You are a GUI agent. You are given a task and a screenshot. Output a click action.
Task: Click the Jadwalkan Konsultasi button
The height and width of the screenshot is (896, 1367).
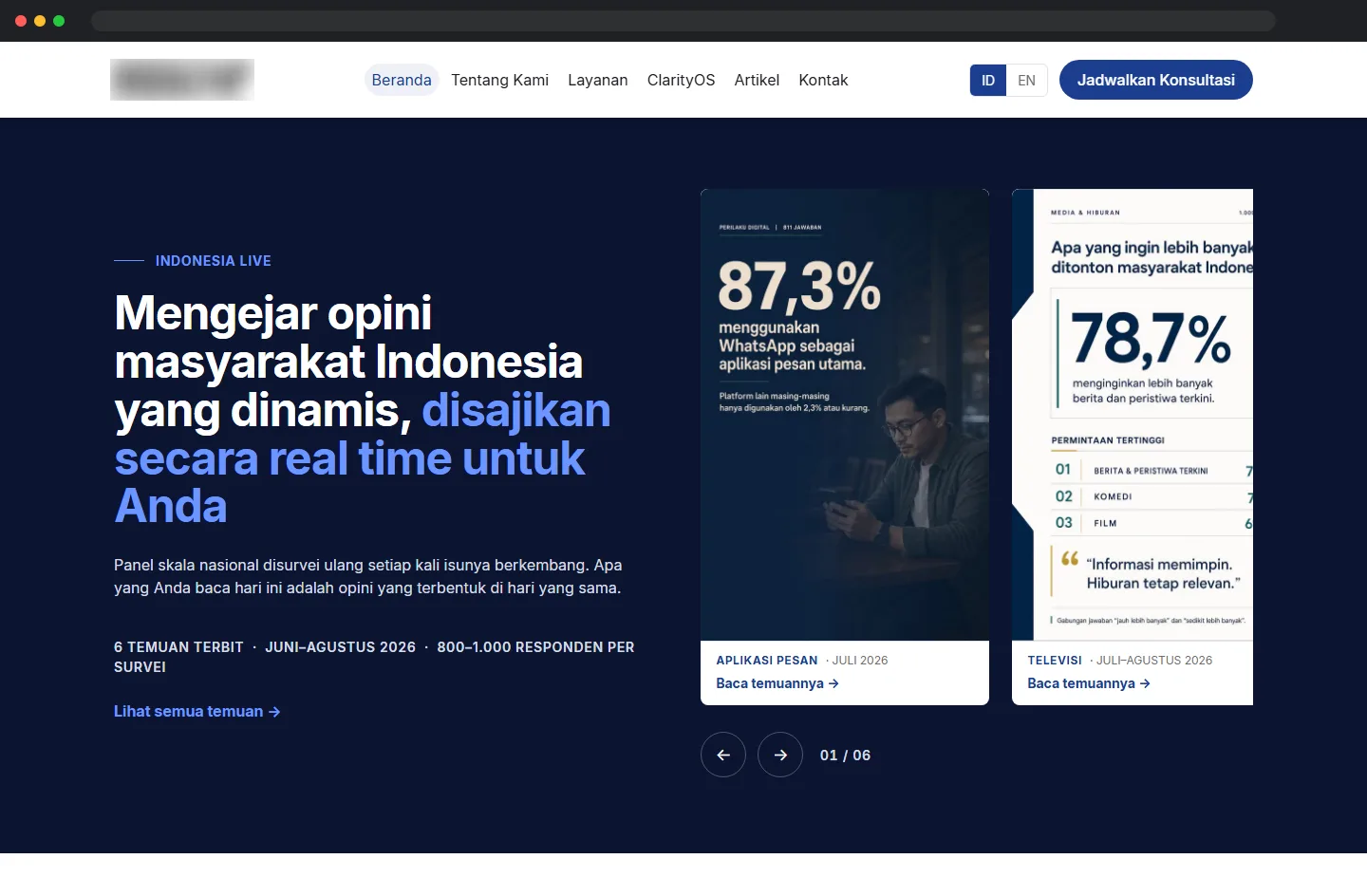(1156, 80)
